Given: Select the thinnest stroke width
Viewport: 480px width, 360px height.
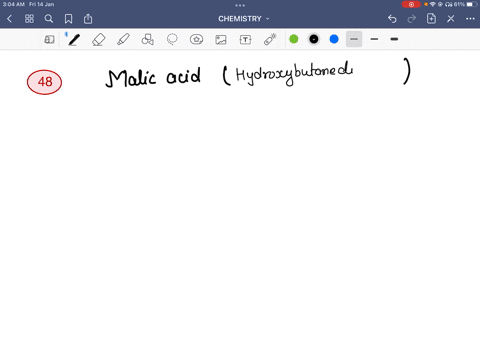Looking at the screenshot, I should 354,39.
